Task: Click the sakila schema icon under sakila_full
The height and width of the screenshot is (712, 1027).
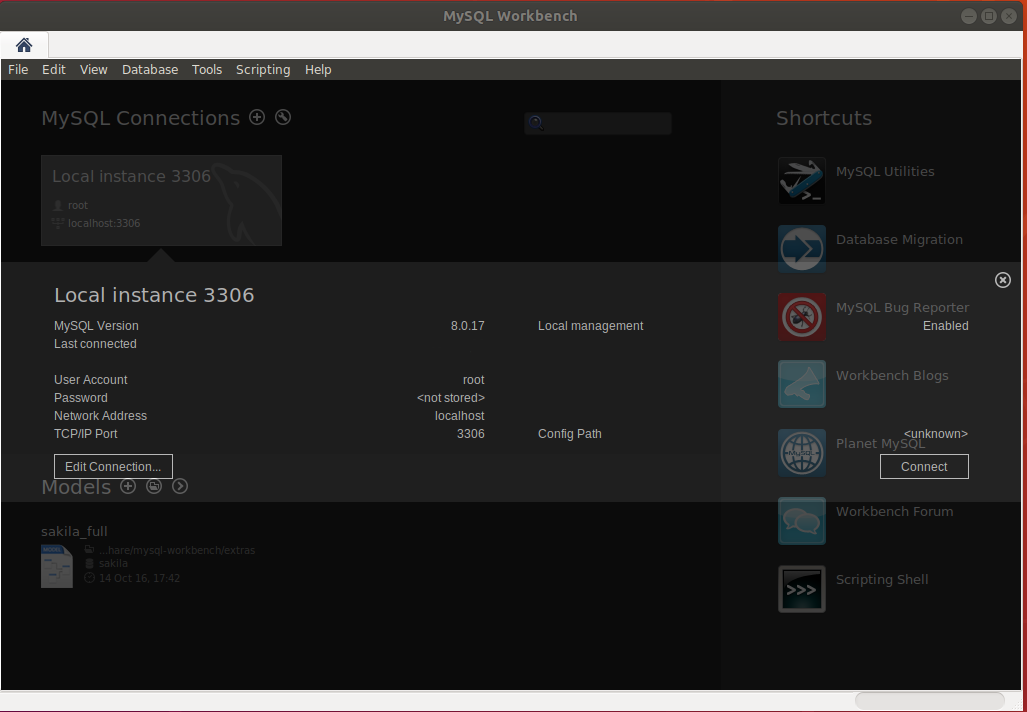Action: click(x=90, y=563)
